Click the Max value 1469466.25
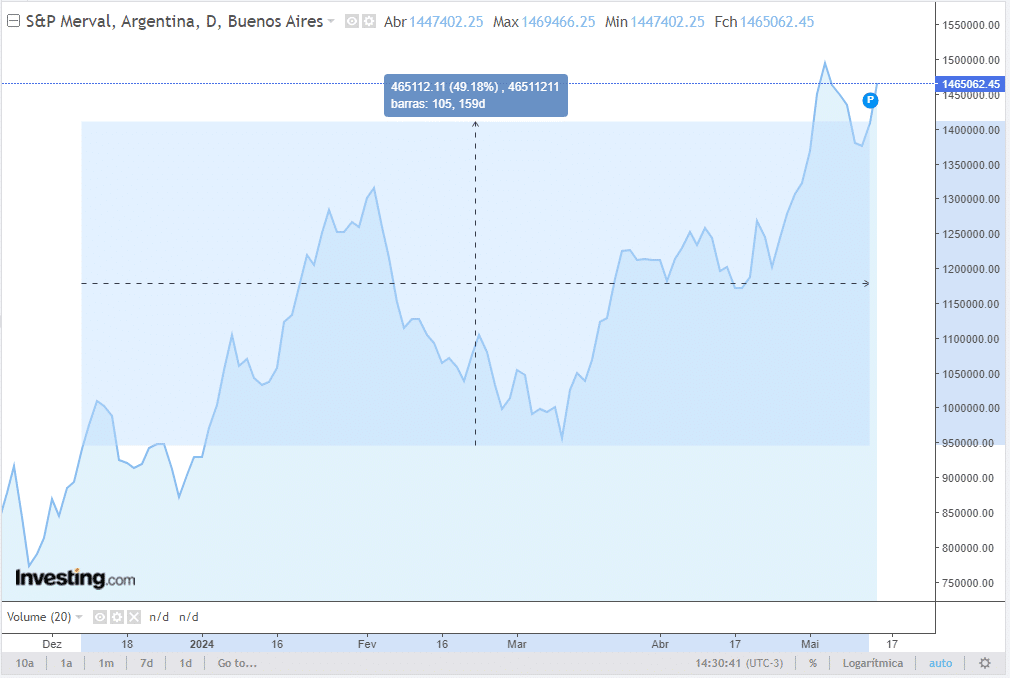 coord(558,22)
